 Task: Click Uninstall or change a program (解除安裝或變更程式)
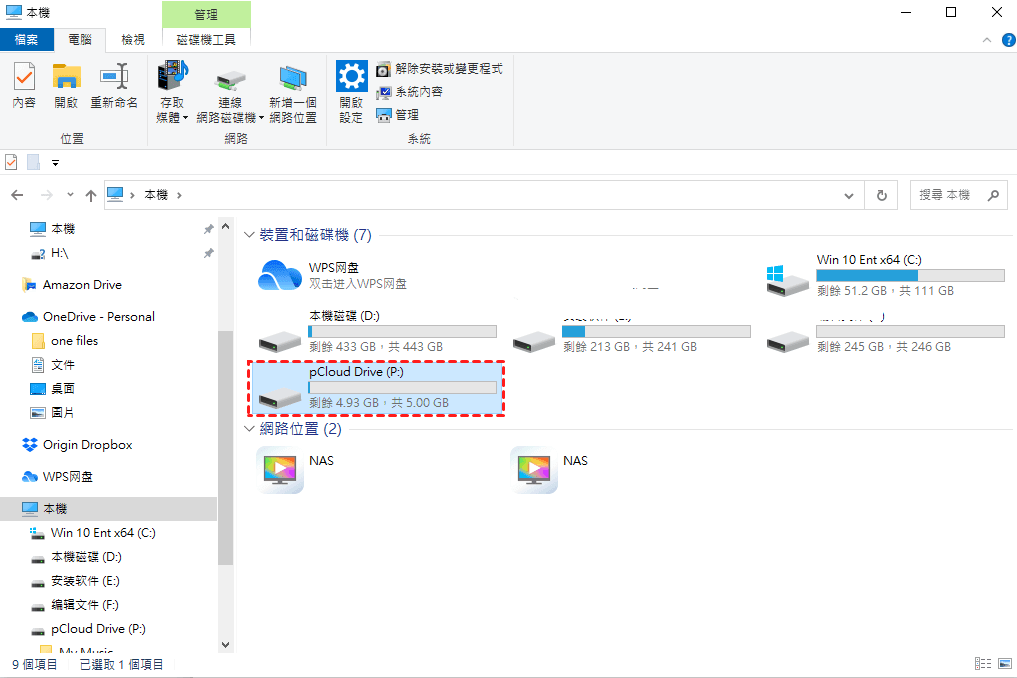pyautogui.click(x=439, y=69)
